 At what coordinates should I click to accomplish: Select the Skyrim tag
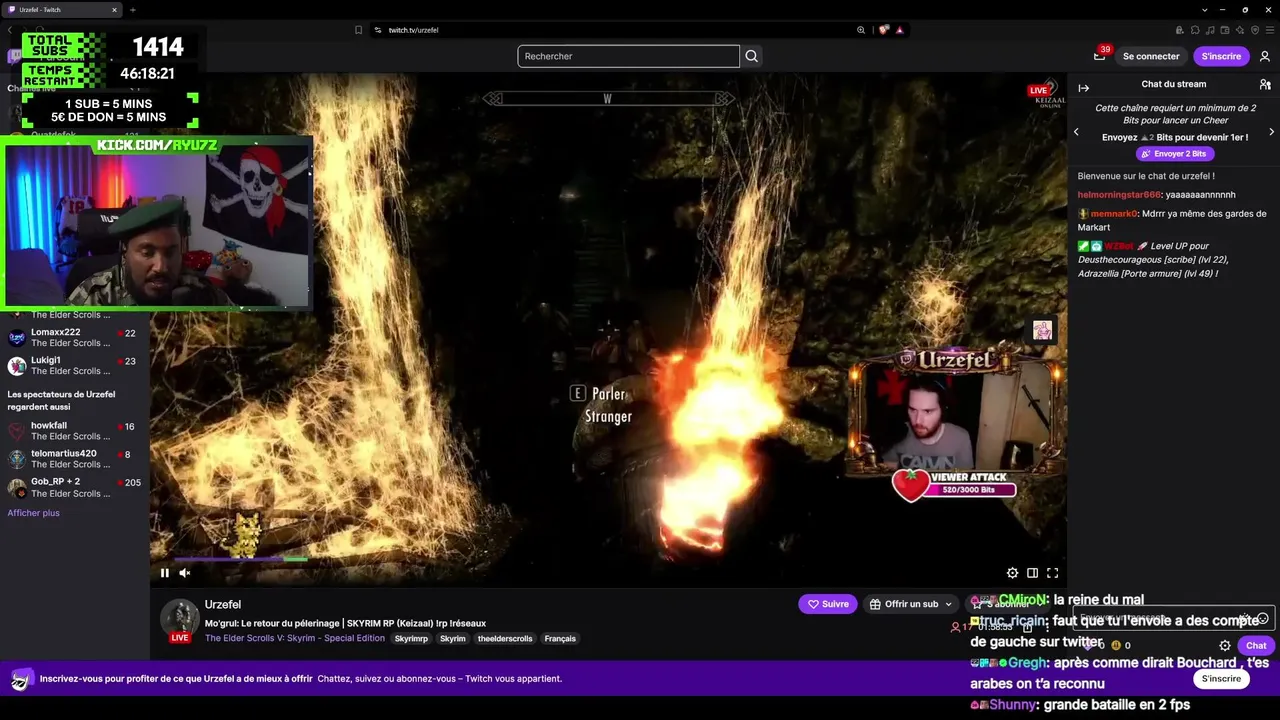click(x=453, y=638)
